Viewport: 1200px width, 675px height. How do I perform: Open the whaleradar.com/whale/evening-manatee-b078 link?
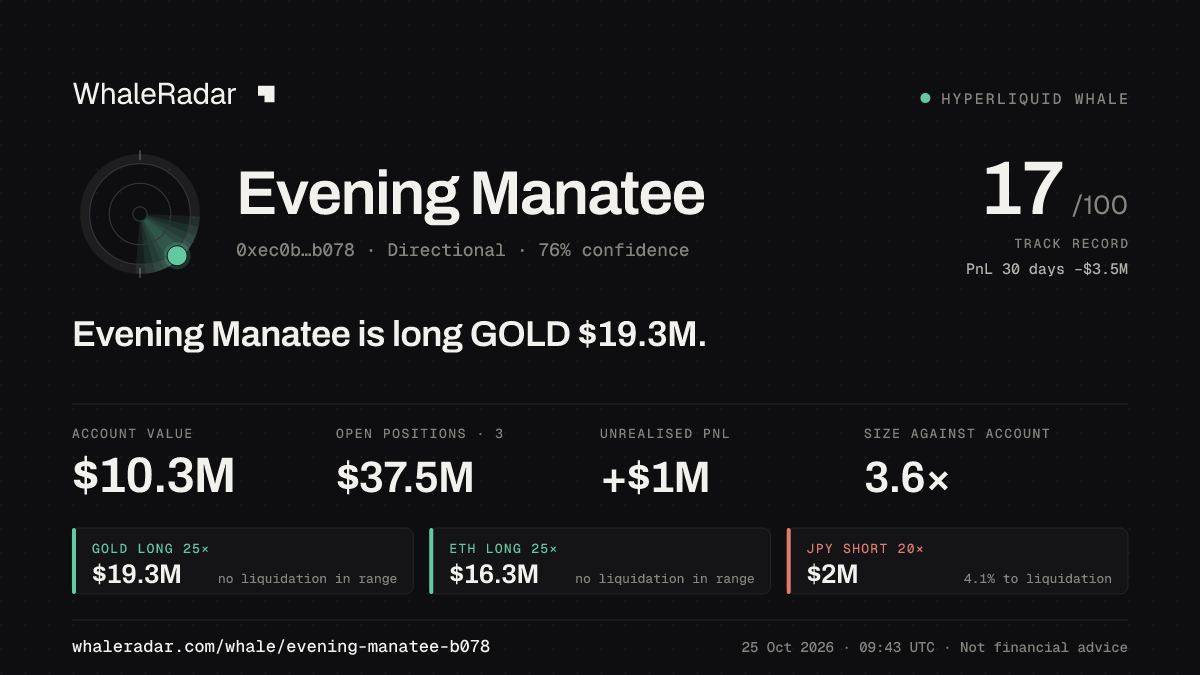click(x=281, y=647)
